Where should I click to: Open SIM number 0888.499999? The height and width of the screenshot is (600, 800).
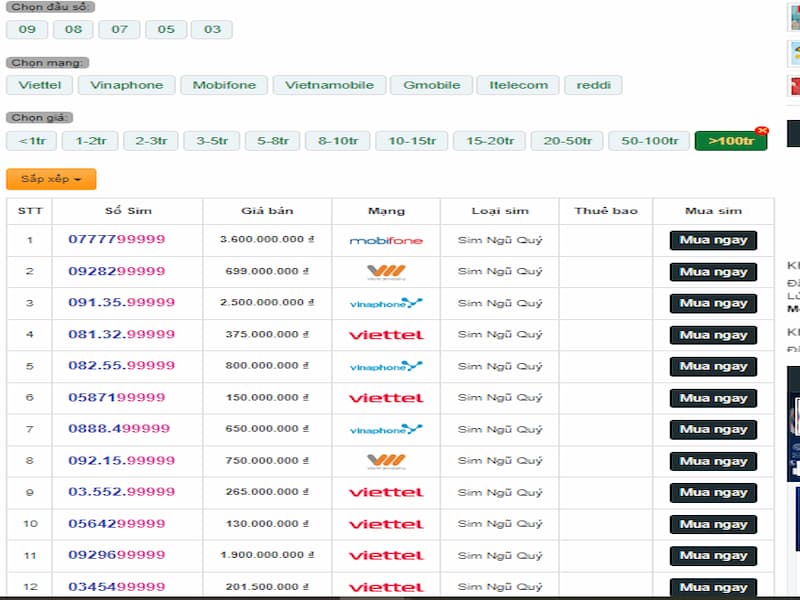[x=119, y=429]
